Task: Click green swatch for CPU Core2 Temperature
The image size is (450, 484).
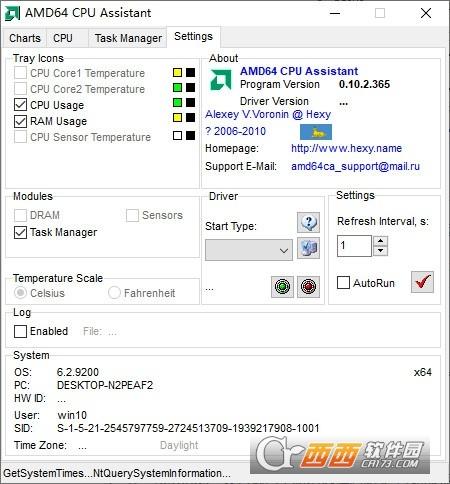Action: tap(177, 88)
